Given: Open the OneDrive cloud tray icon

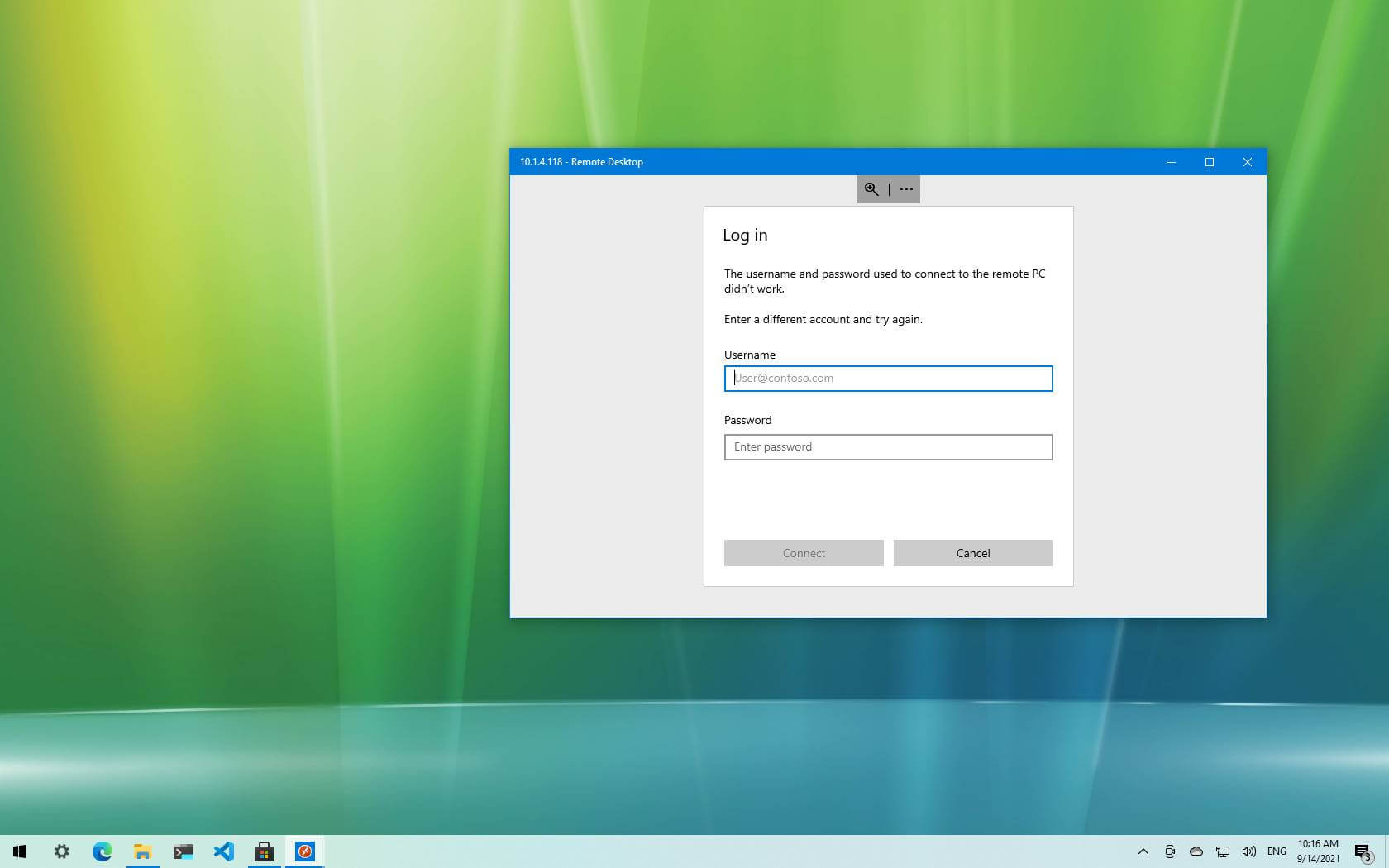Looking at the screenshot, I should pos(1196,851).
